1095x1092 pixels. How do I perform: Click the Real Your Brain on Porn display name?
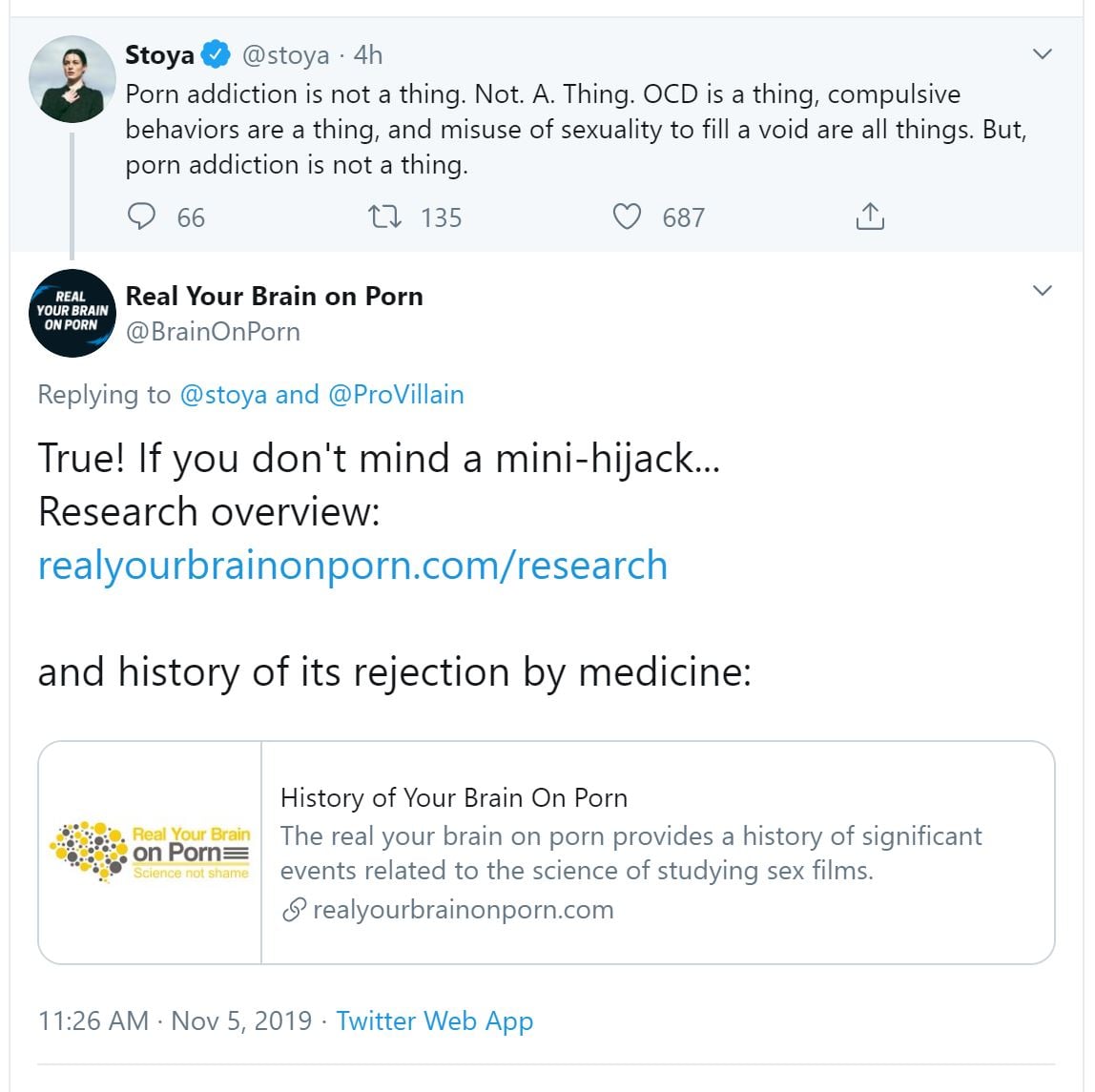pos(274,296)
